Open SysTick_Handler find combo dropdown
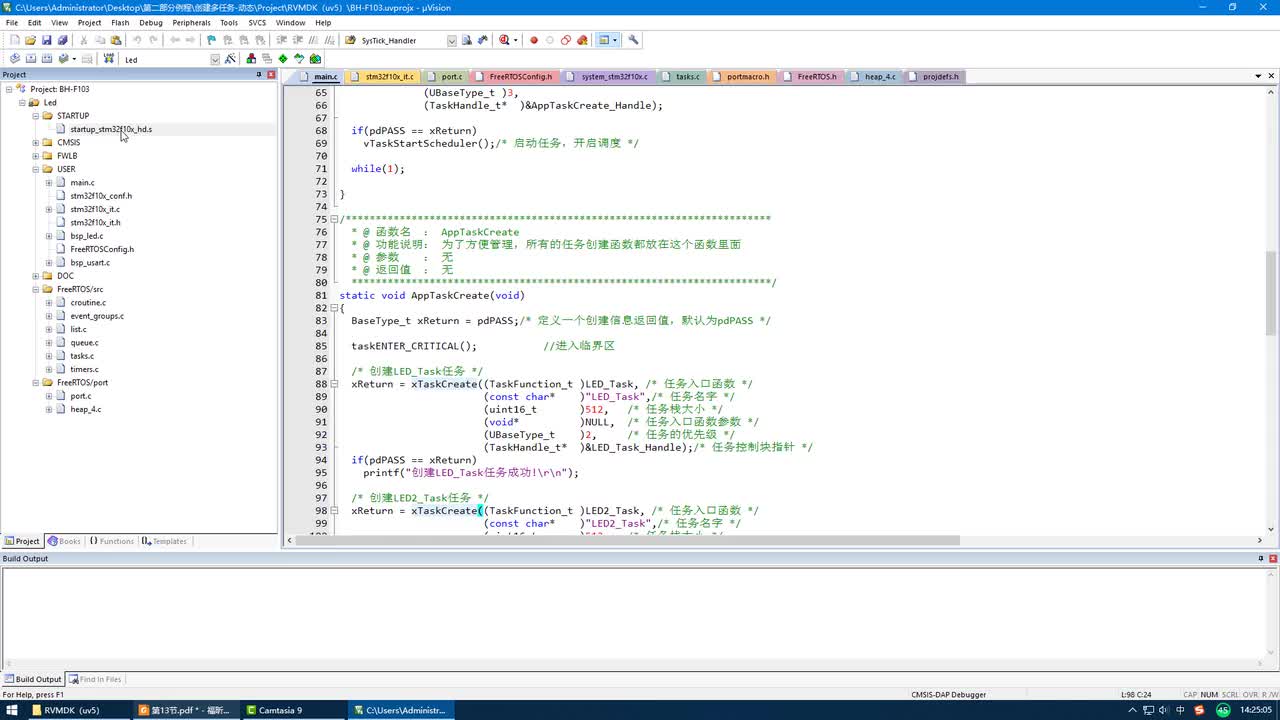 [x=451, y=41]
